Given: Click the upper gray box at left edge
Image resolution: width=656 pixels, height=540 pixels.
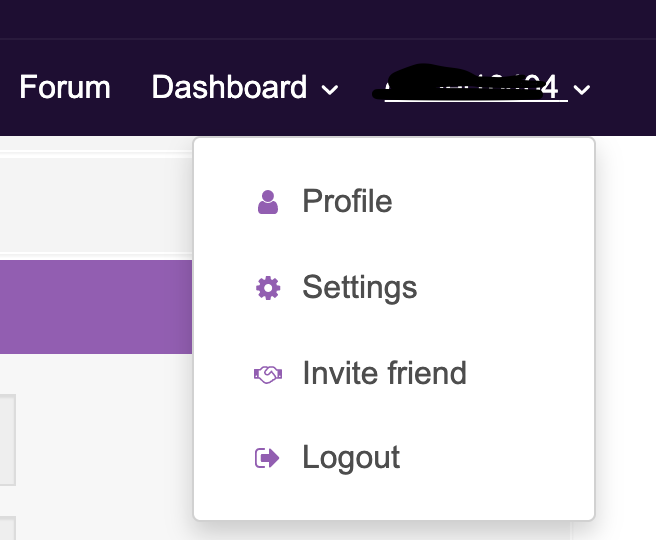Looking at the screenshot, I should tap(7, 440).
